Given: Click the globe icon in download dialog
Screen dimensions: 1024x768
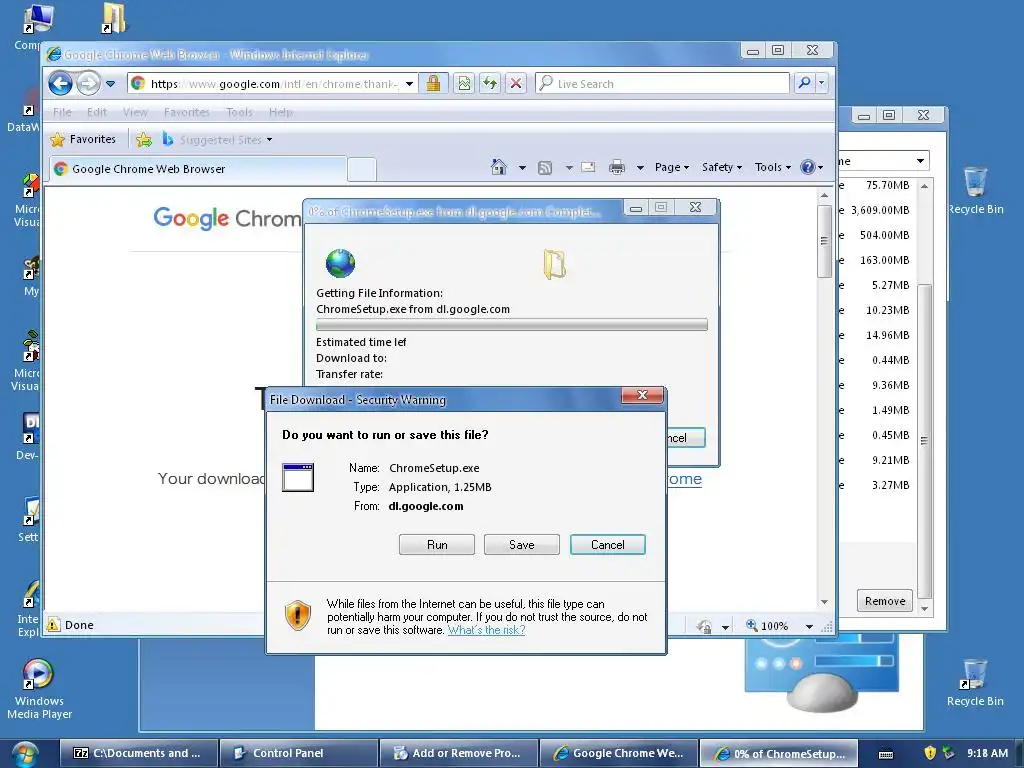Looking at the screenshot, I should click(x=340, y=263).
